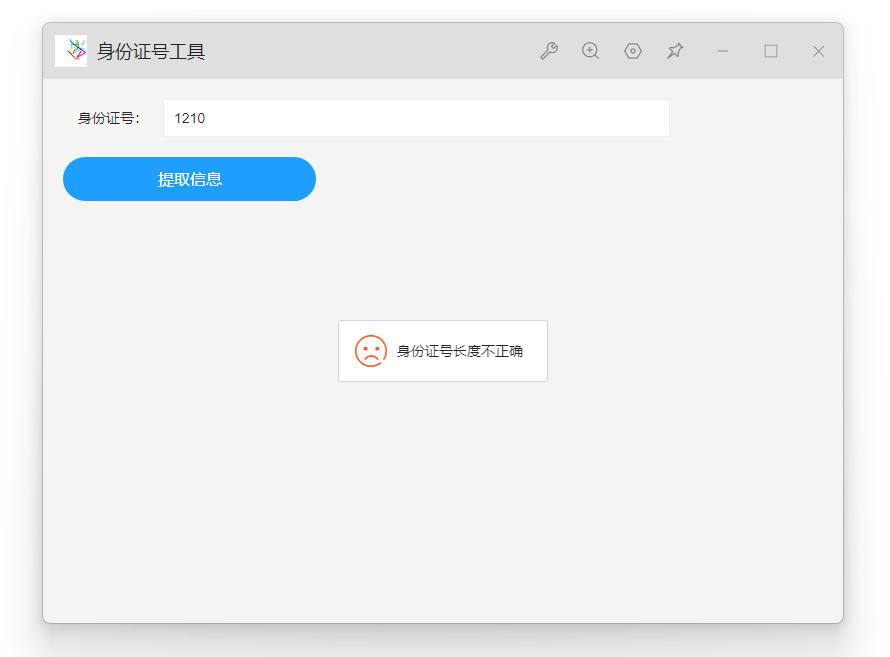Click the 身份证号长度不正确 error message
Image resolution: width=890 pixels, height=657 pixels.
click(x=460, y=351)
